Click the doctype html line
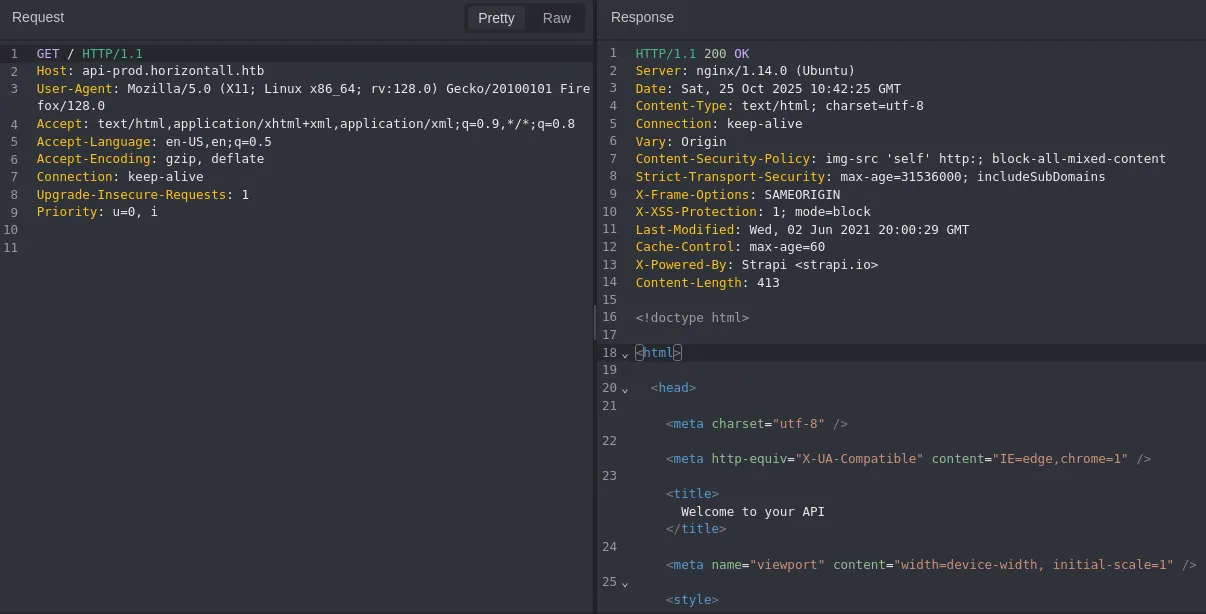 (692, 318)
